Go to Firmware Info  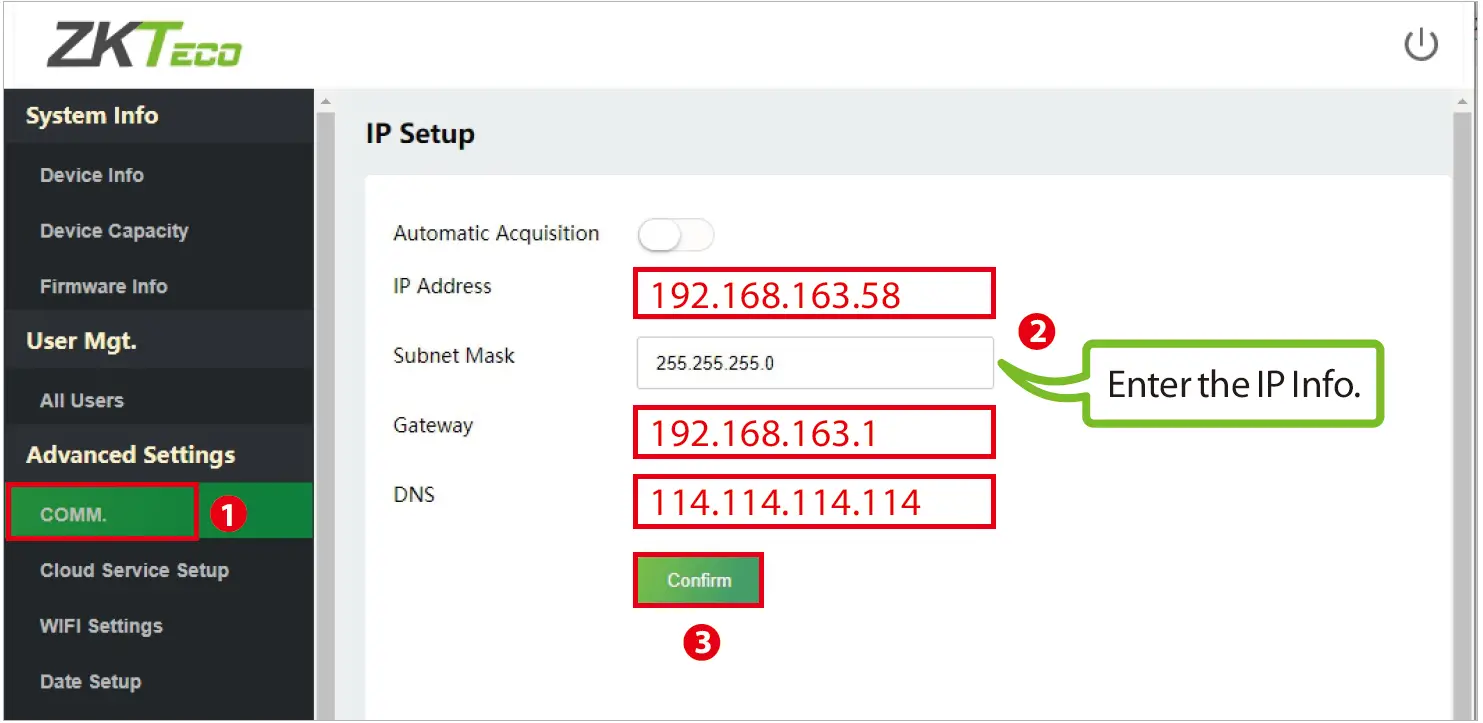tap(104, 287)
